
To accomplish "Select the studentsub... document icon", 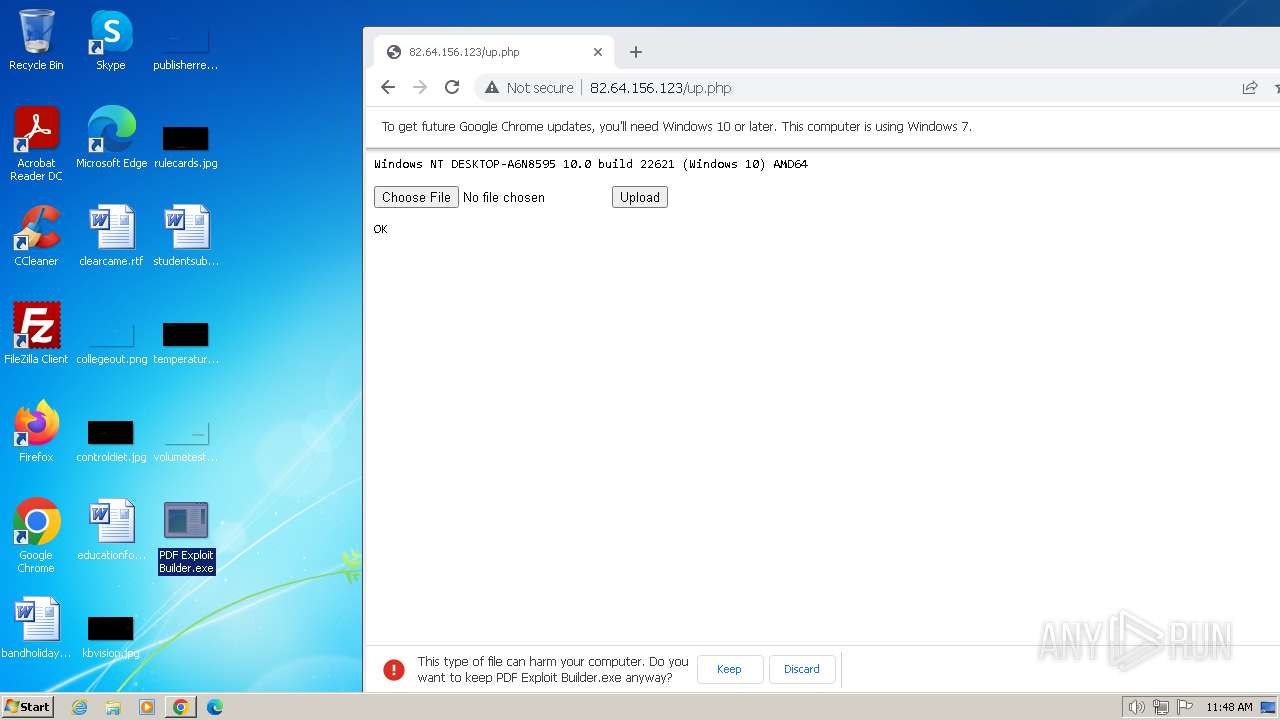I will pos(186,235).
